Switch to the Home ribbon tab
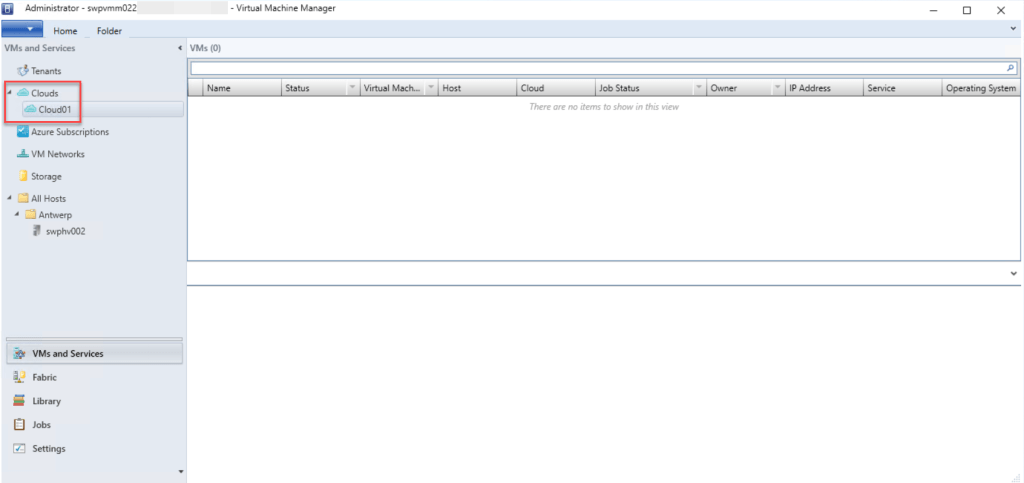Image resolution: width=1024 pixels, height=483 pixels. (65, 31)
